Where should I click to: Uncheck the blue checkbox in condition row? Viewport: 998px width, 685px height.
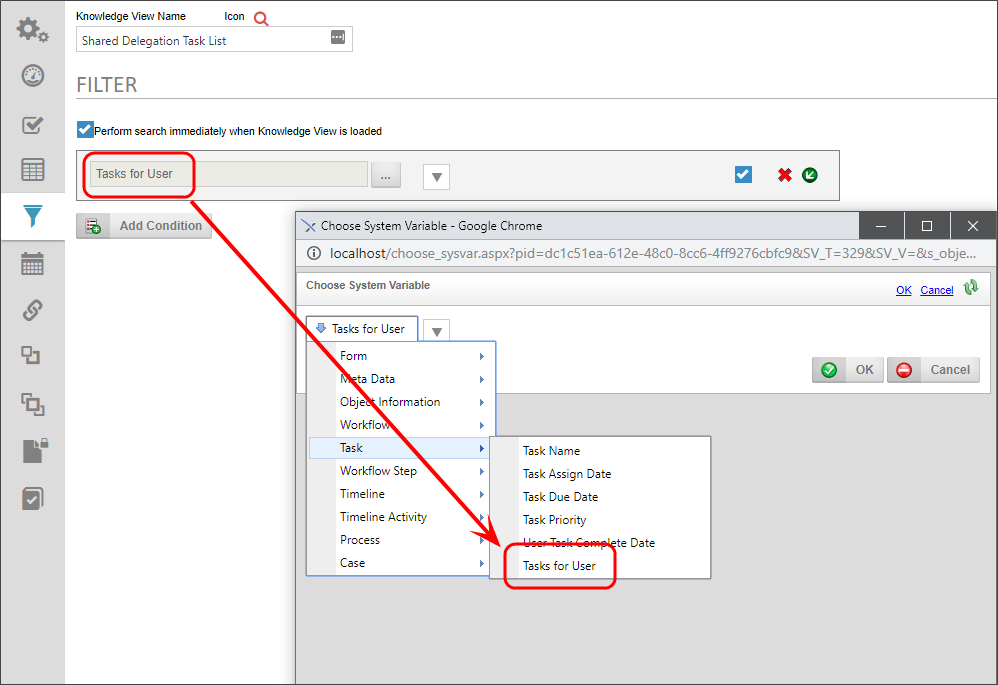743,175
